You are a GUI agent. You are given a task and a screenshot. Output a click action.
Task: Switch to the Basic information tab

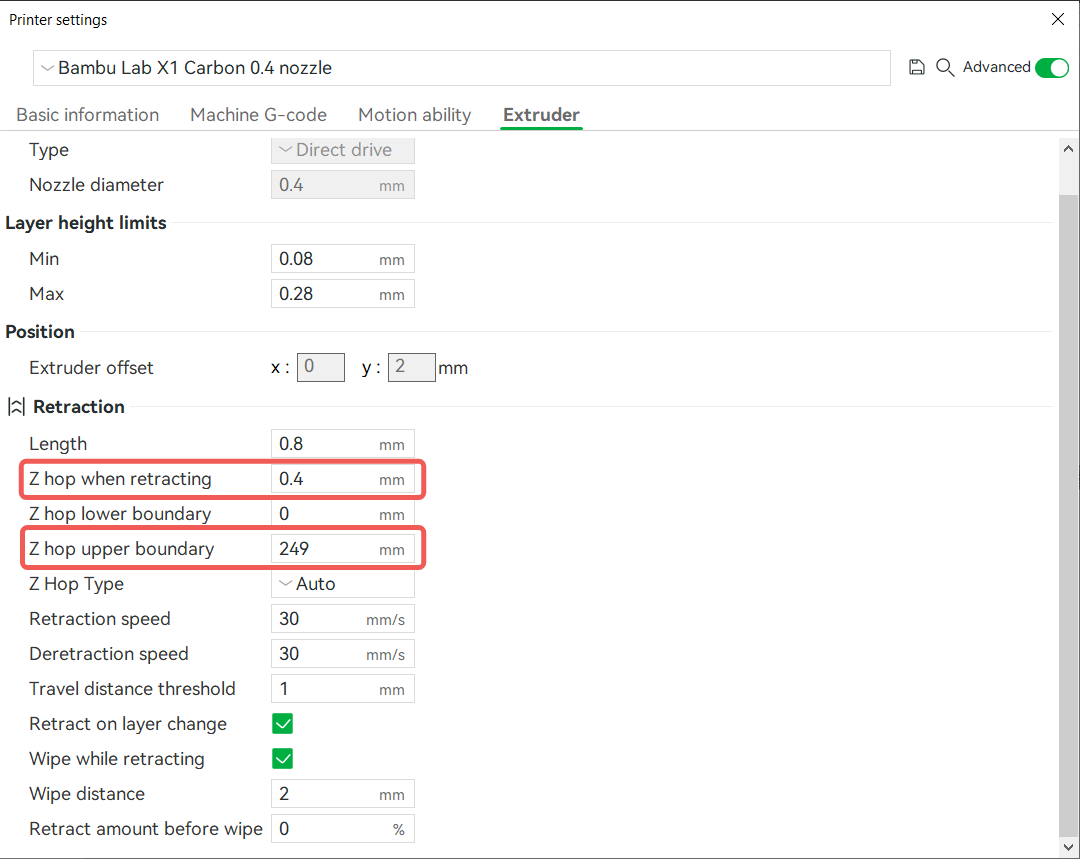[87, 114]
